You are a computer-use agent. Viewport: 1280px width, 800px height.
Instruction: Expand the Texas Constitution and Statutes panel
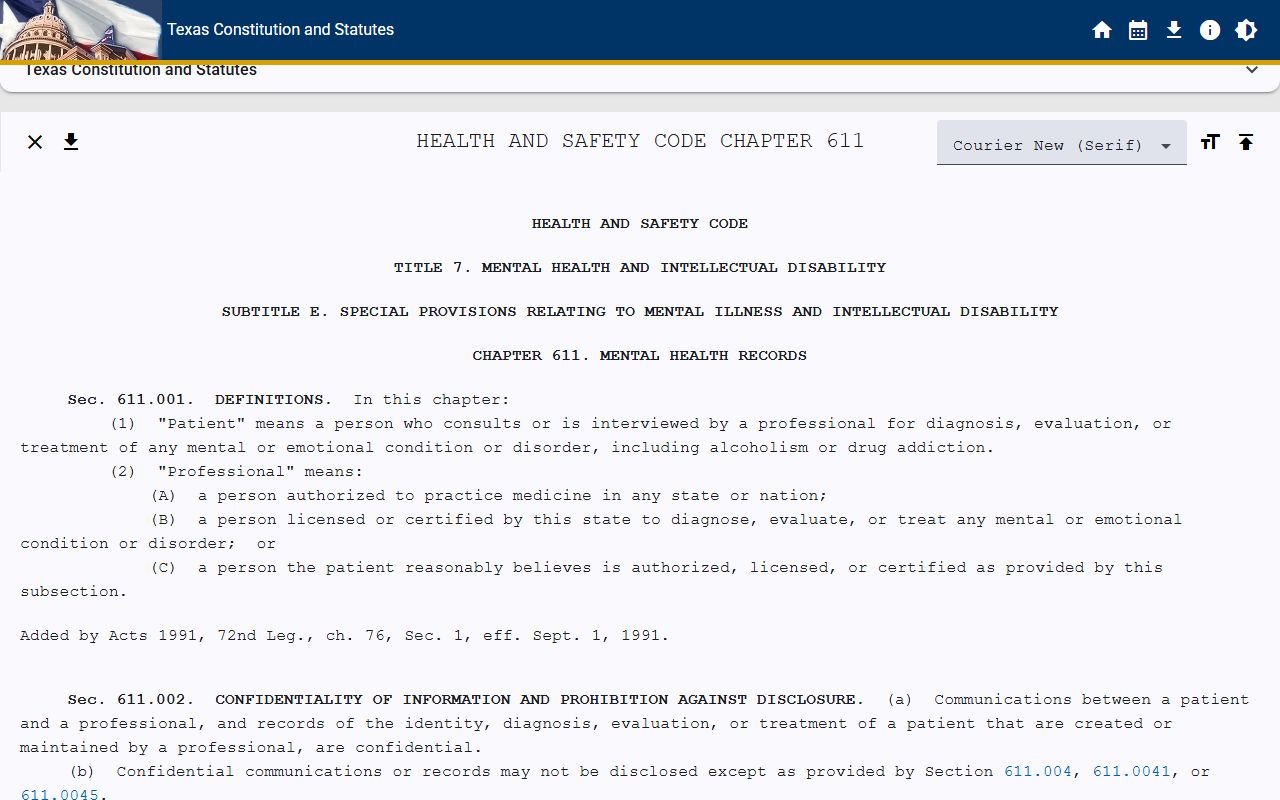point(1251,70)
